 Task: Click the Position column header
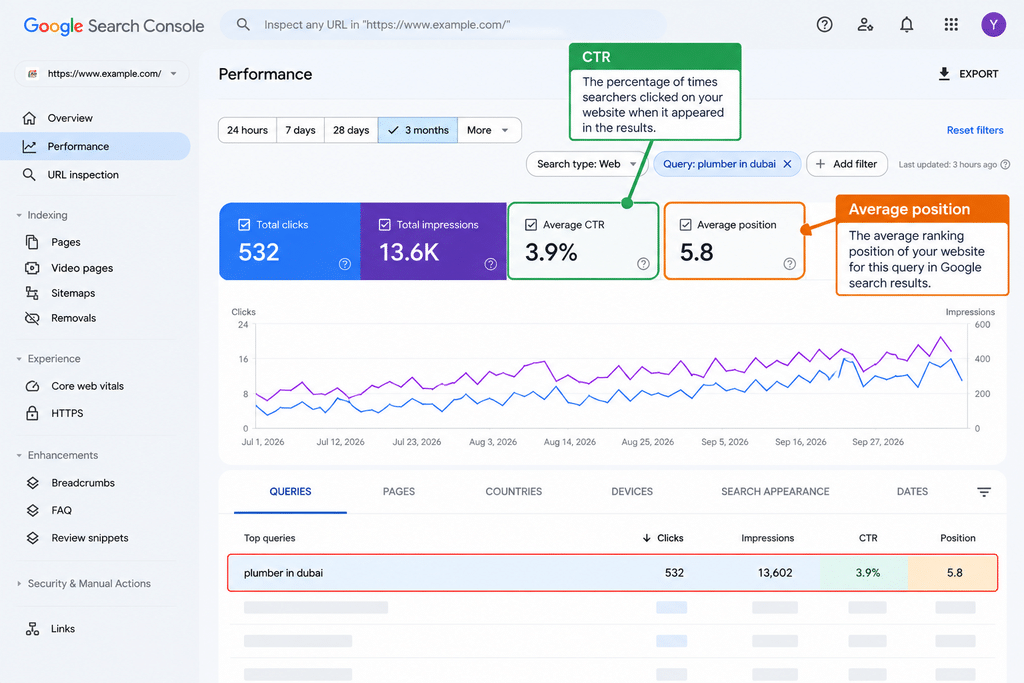point(957,538)
